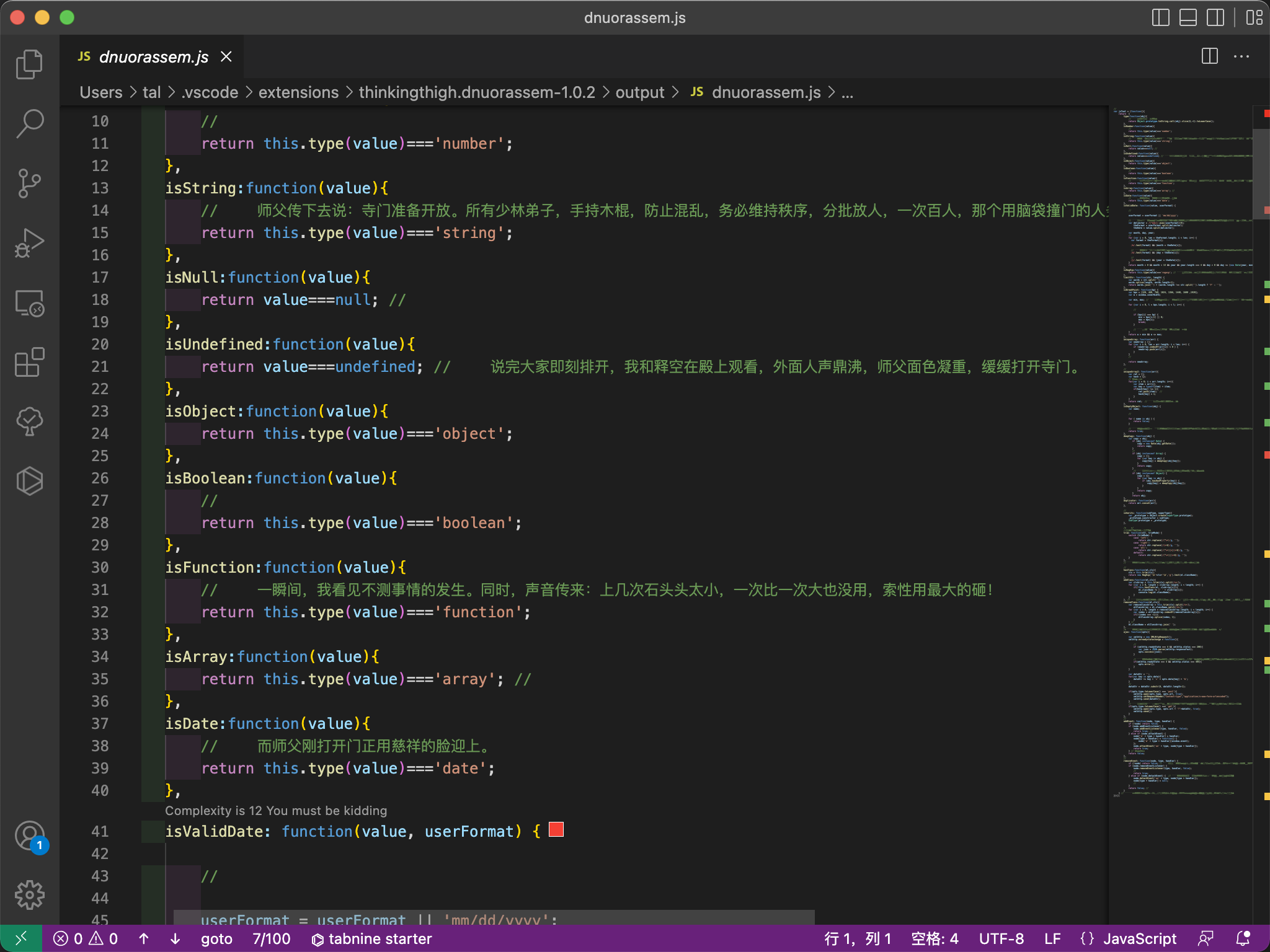Screen dimensions: 1270x952
Task: Open the Source Control view
Action: click(x=29, y=183)
